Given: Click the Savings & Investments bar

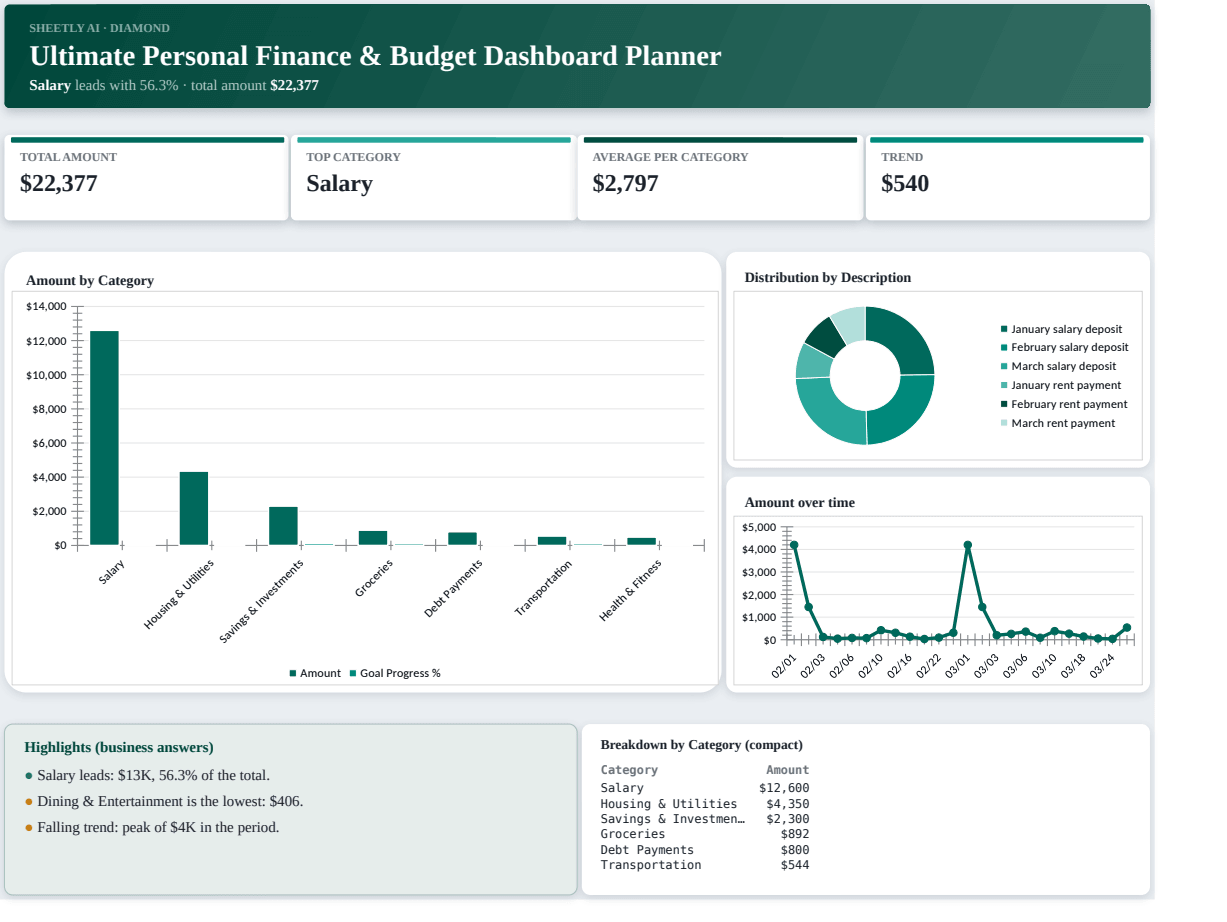Looking at the screenshot, I should (283, 526).
